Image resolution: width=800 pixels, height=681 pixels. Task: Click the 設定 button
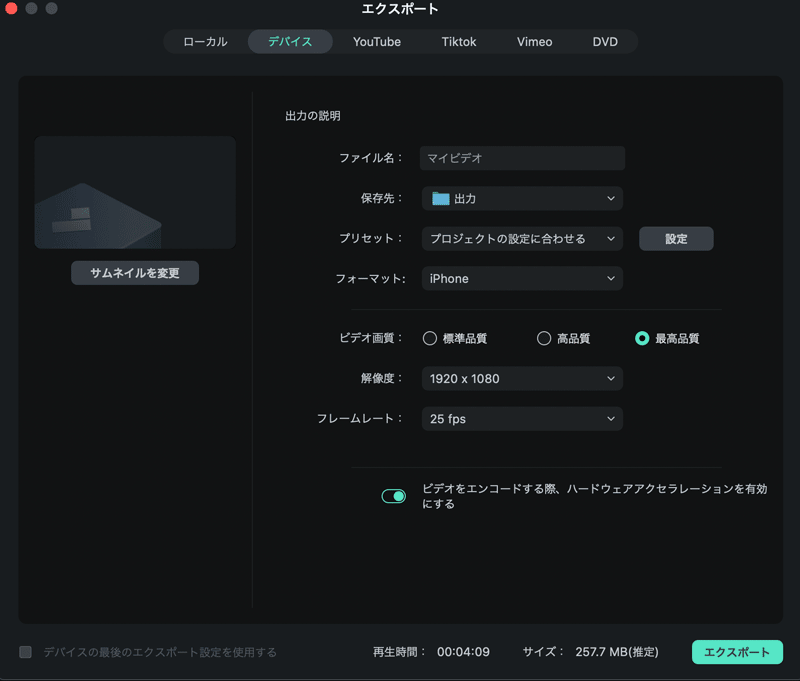[676, 239]
